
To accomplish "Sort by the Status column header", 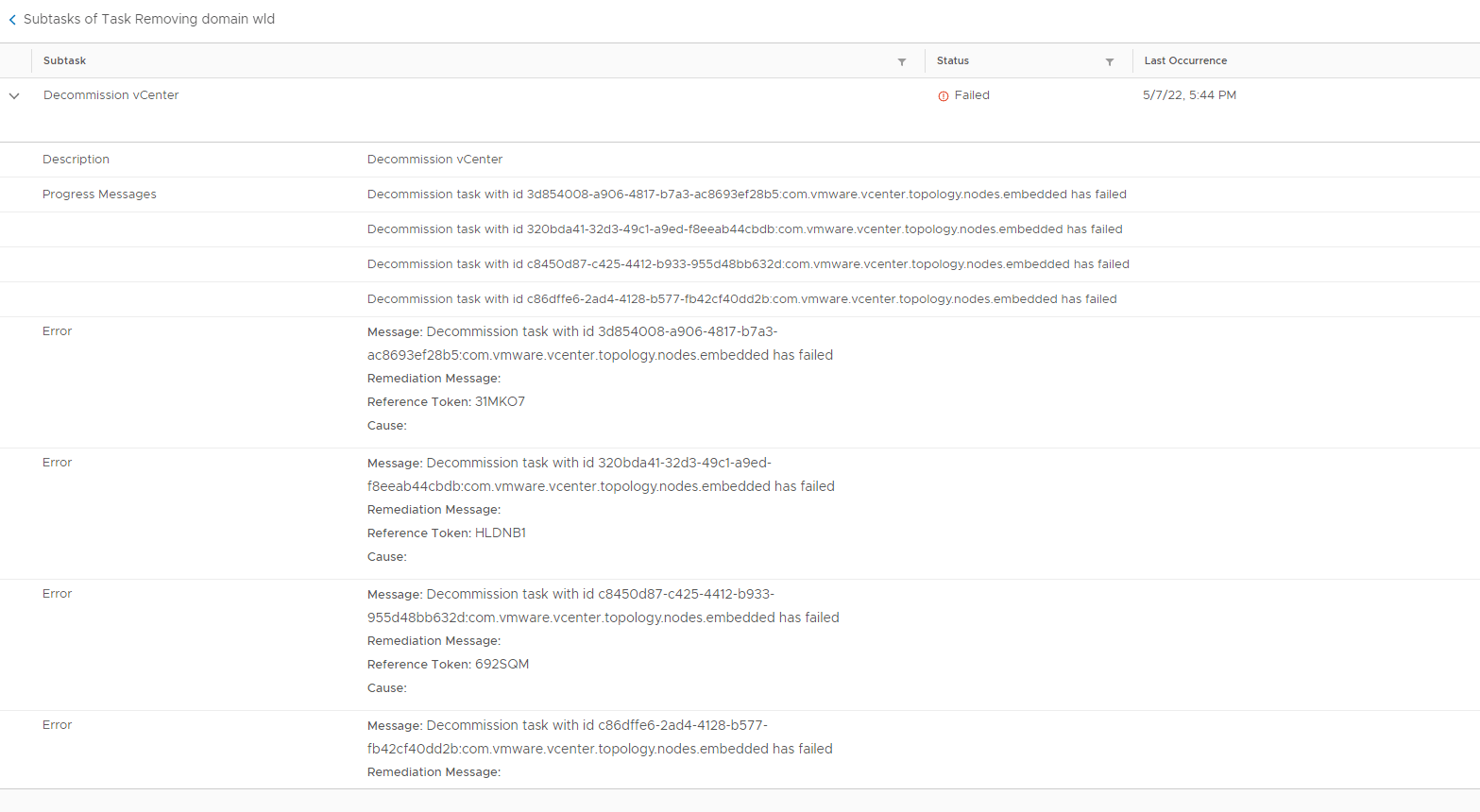I will pos(953,60).
